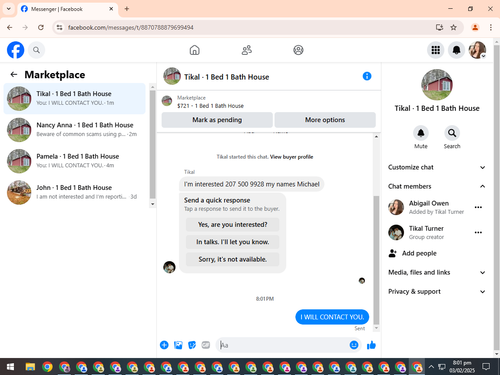Click Tikal's message 'I'm interested 207 500 9928'
This screenshot has height=375, width=500.
[252, 184]
